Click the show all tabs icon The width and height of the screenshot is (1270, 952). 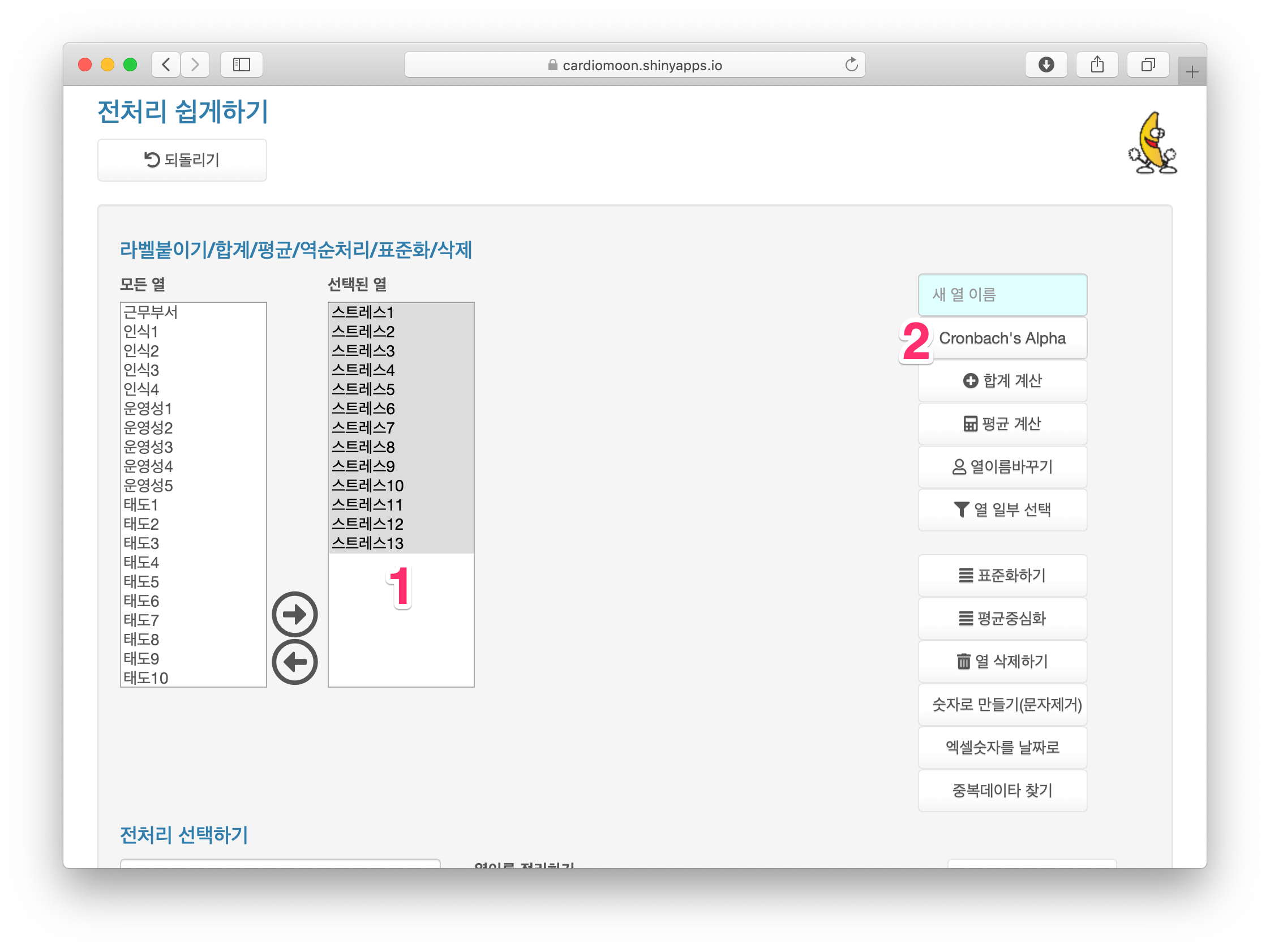(x=1147, y=65)
